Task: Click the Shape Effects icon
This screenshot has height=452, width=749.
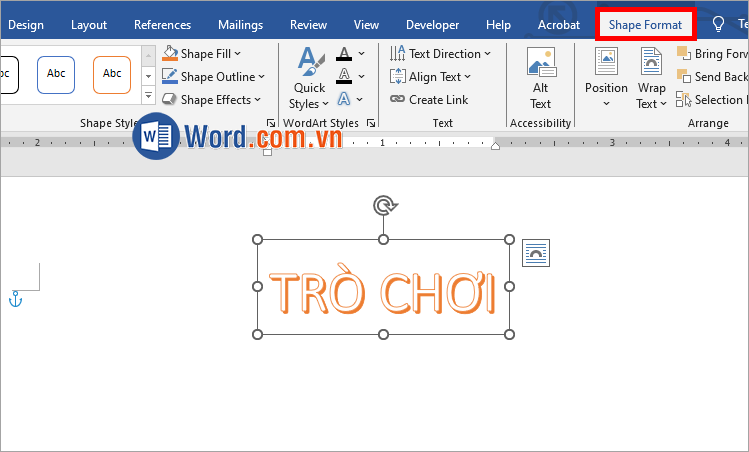Action: pos(170,99)
